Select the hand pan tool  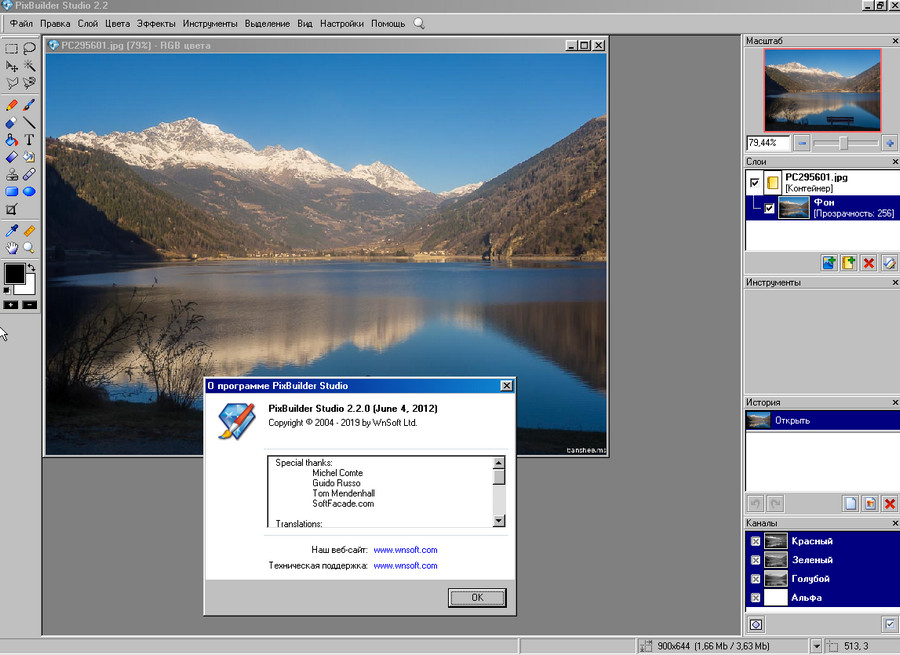(11, 248)
